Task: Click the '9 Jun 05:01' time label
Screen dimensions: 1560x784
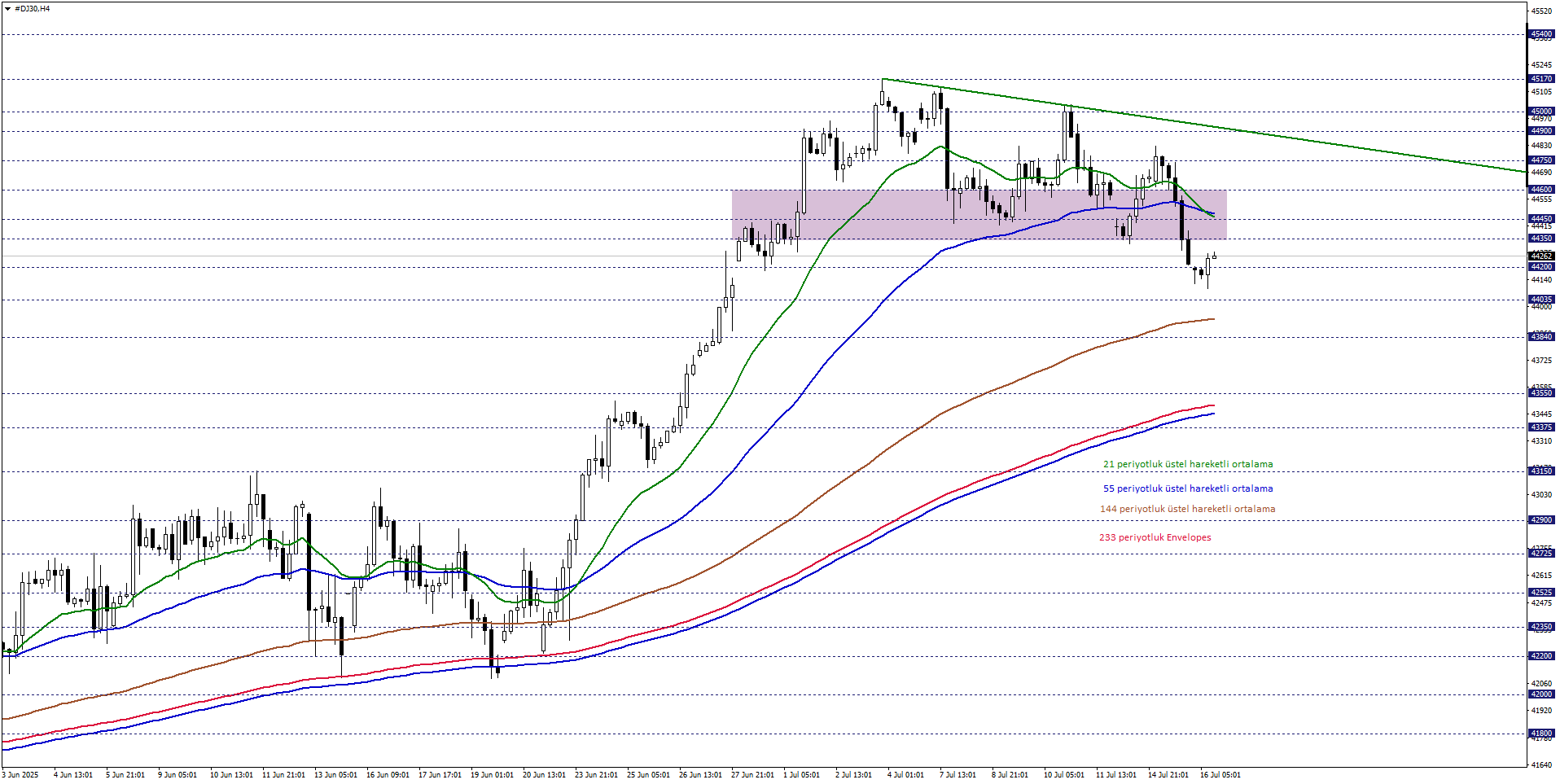Action: click(177, 775)
